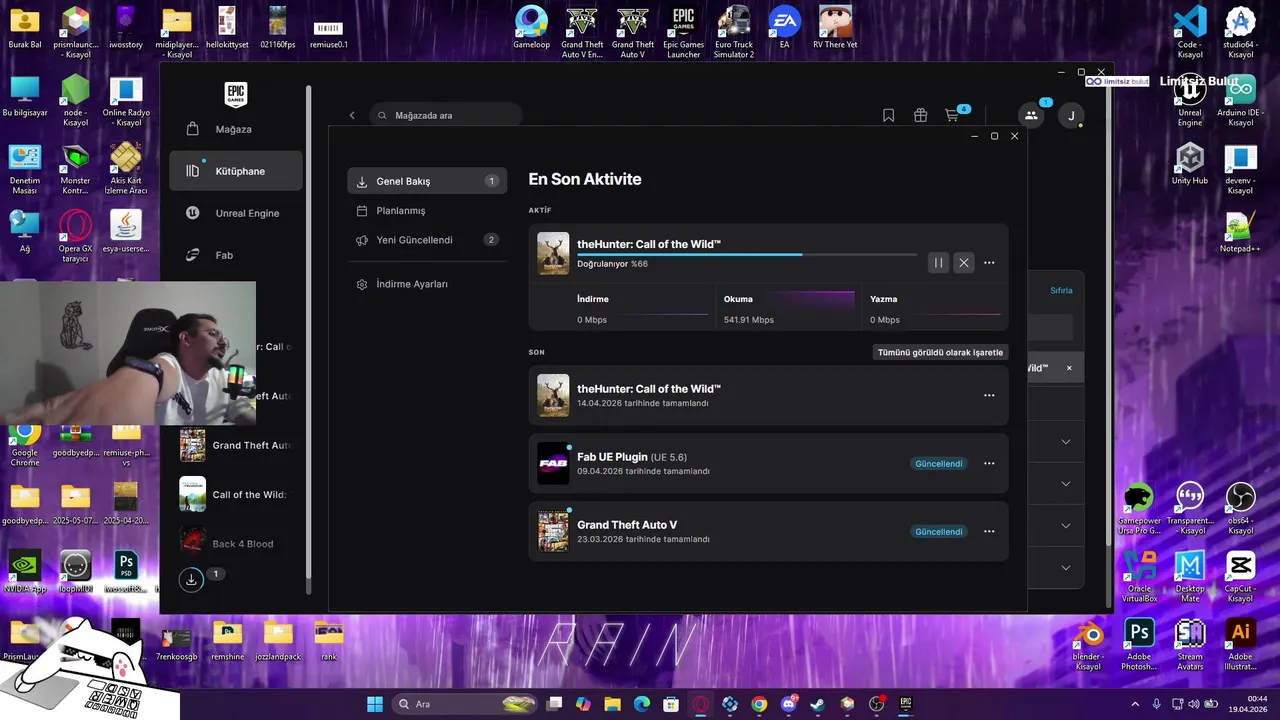
Task: Open more options for theHunter completed on 14.04.2026
Action: (x=989, y=395)
